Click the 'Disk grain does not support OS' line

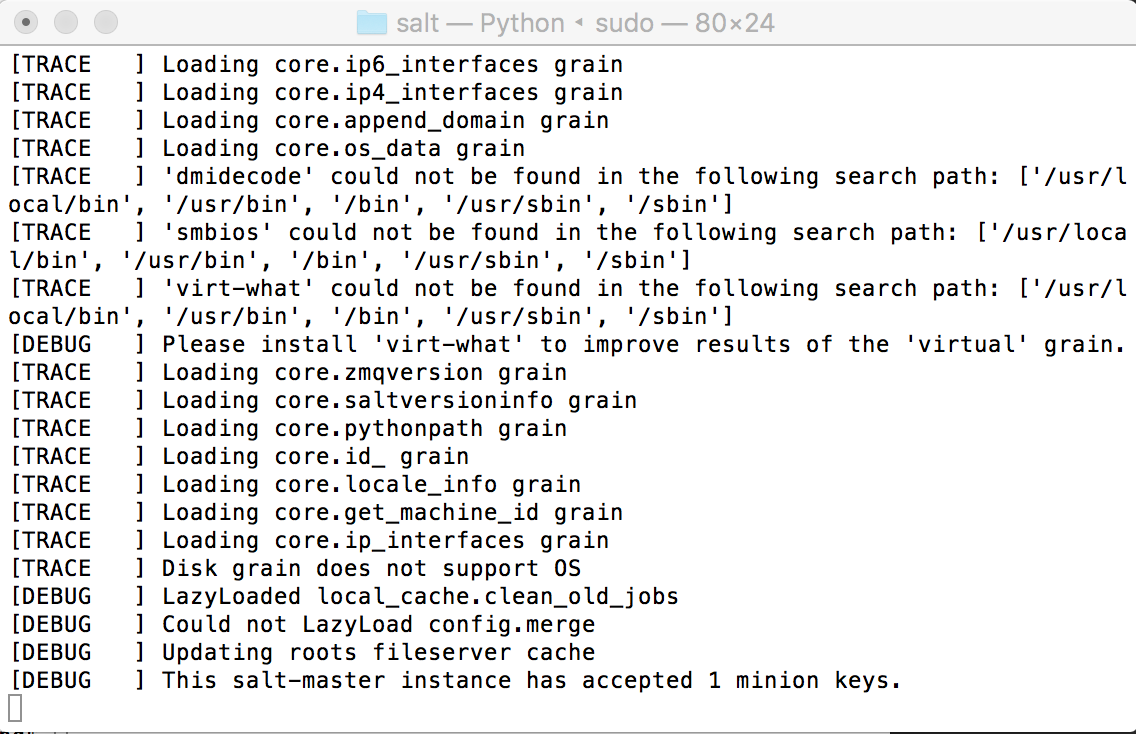coord(296,569)
